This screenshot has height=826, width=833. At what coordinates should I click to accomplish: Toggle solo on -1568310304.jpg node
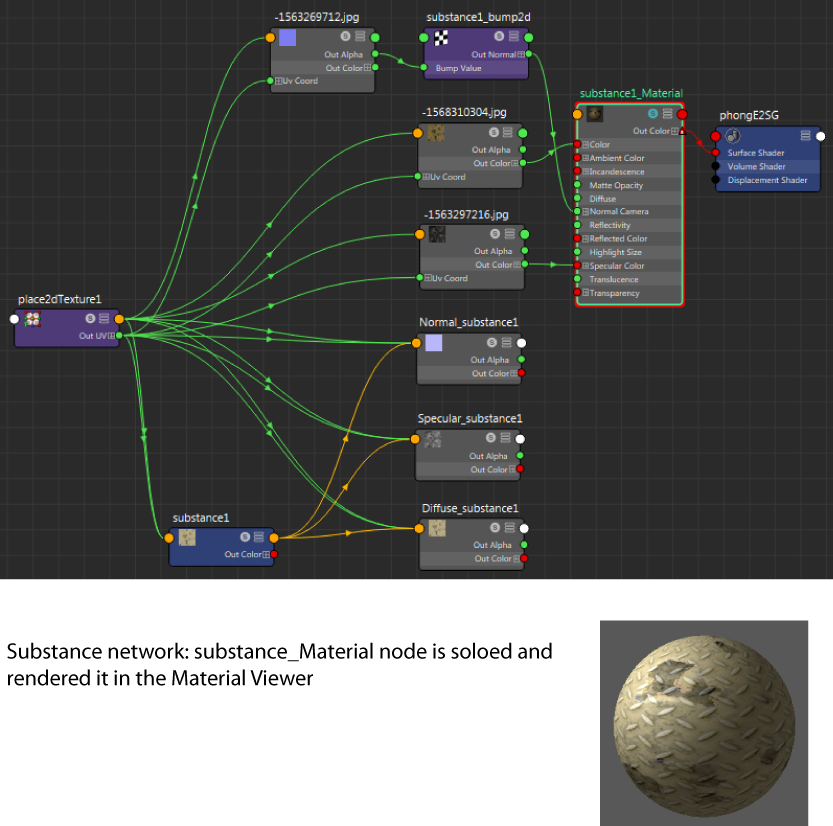pos(494,132)
